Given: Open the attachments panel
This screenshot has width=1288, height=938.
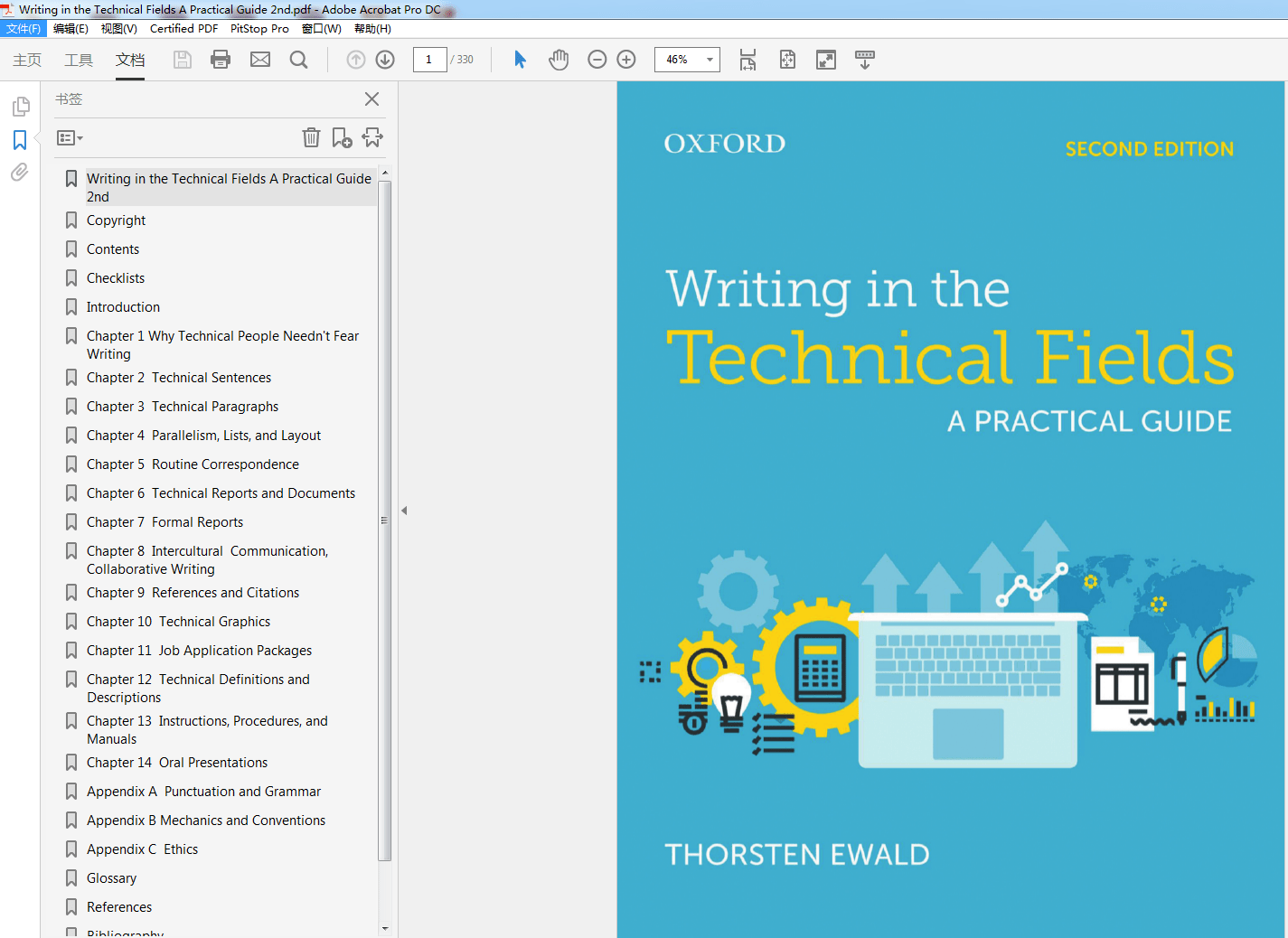Looking at the screenshot, I should (x=19, y=173).
